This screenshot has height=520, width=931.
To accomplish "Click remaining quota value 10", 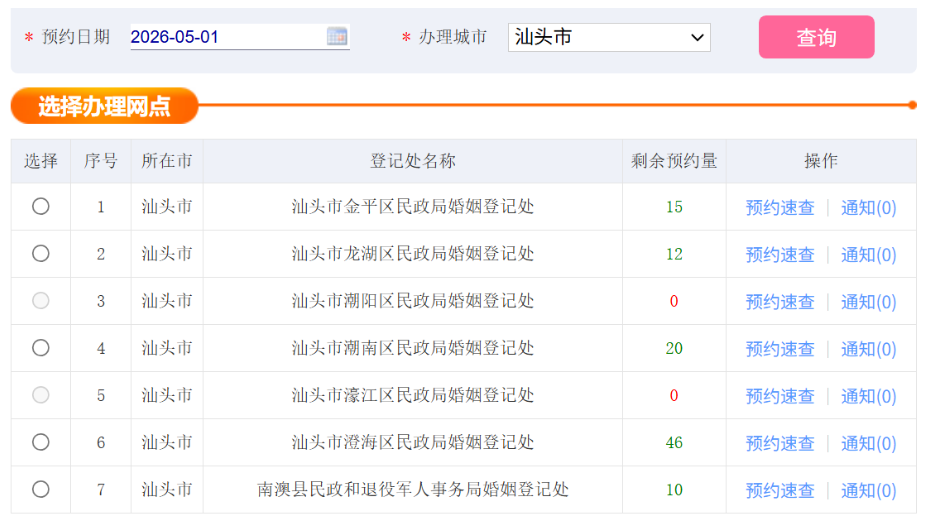I will (x=674, y=490).
